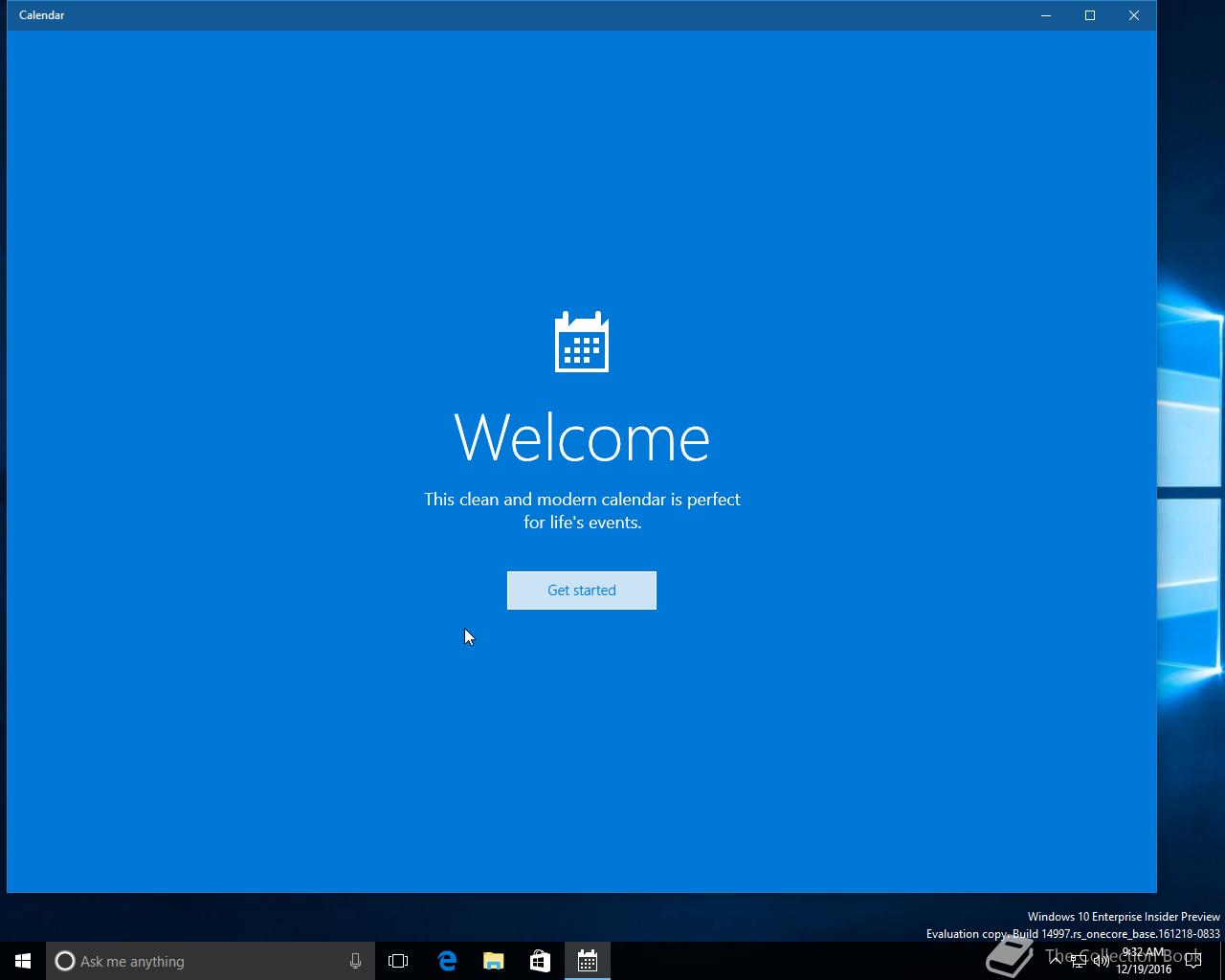The width and height of the screenshot is (1225, 980).
Task: Click the Cortana circle icon
Action: [64, 961]
